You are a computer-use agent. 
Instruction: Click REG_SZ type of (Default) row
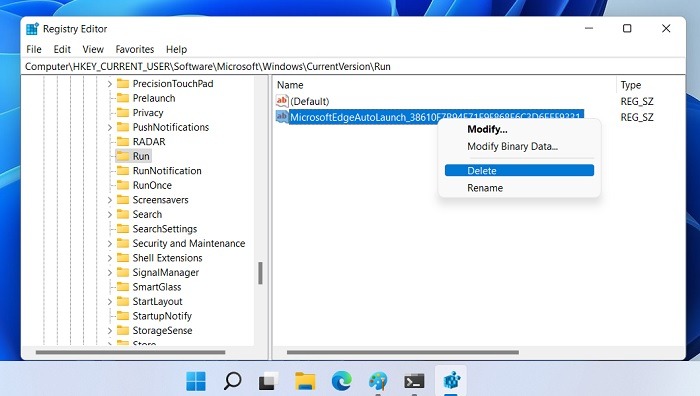click(637, 101)
